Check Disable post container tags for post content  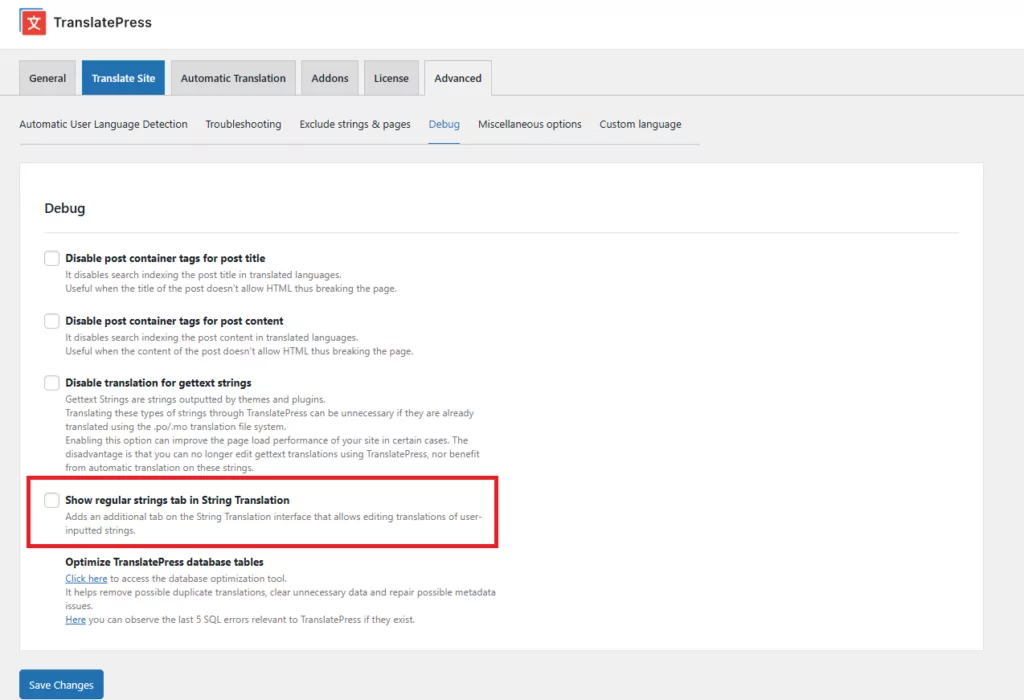click(x=52, y=321)
